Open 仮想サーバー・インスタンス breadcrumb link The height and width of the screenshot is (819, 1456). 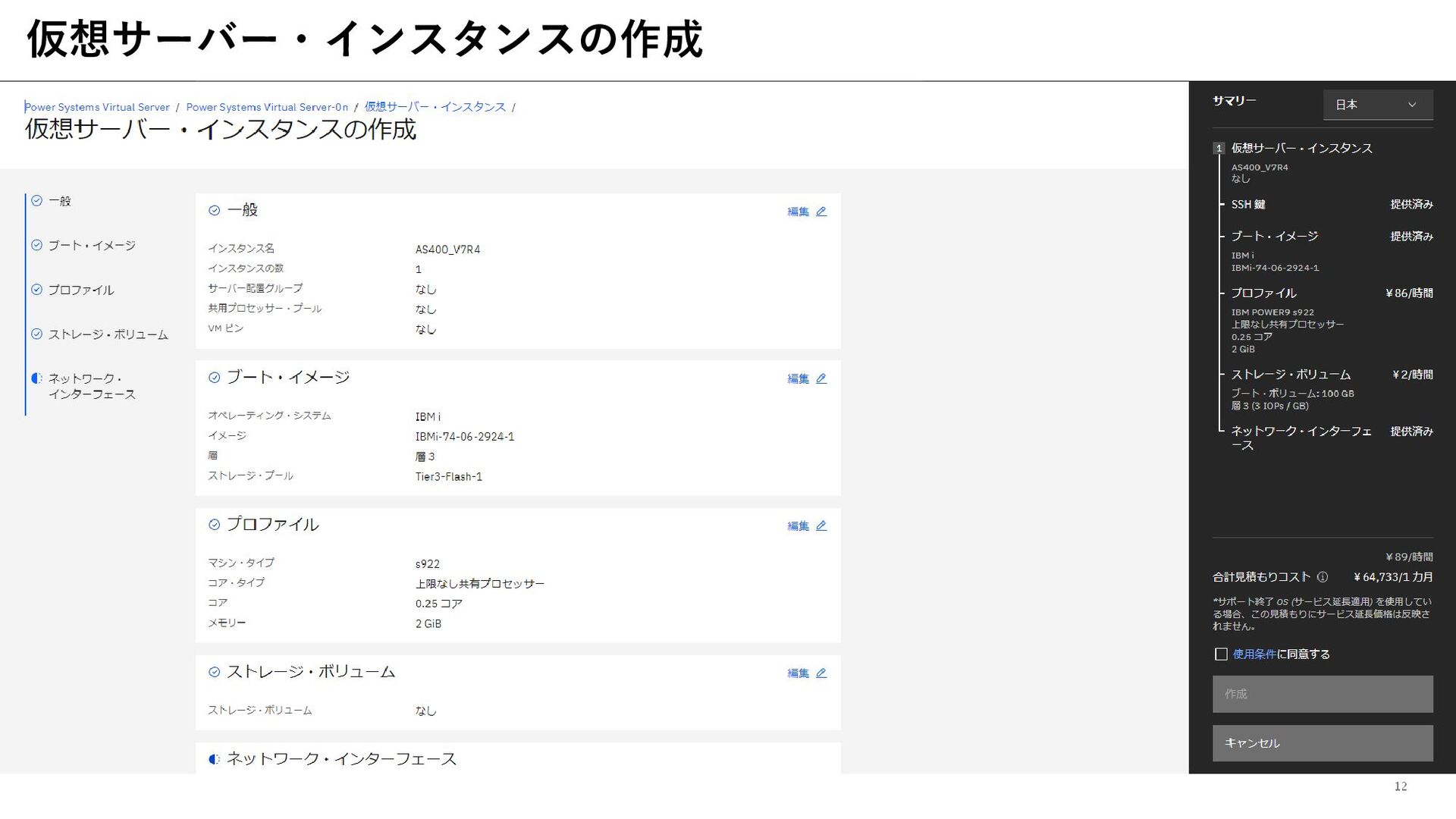tap(435, 107)
